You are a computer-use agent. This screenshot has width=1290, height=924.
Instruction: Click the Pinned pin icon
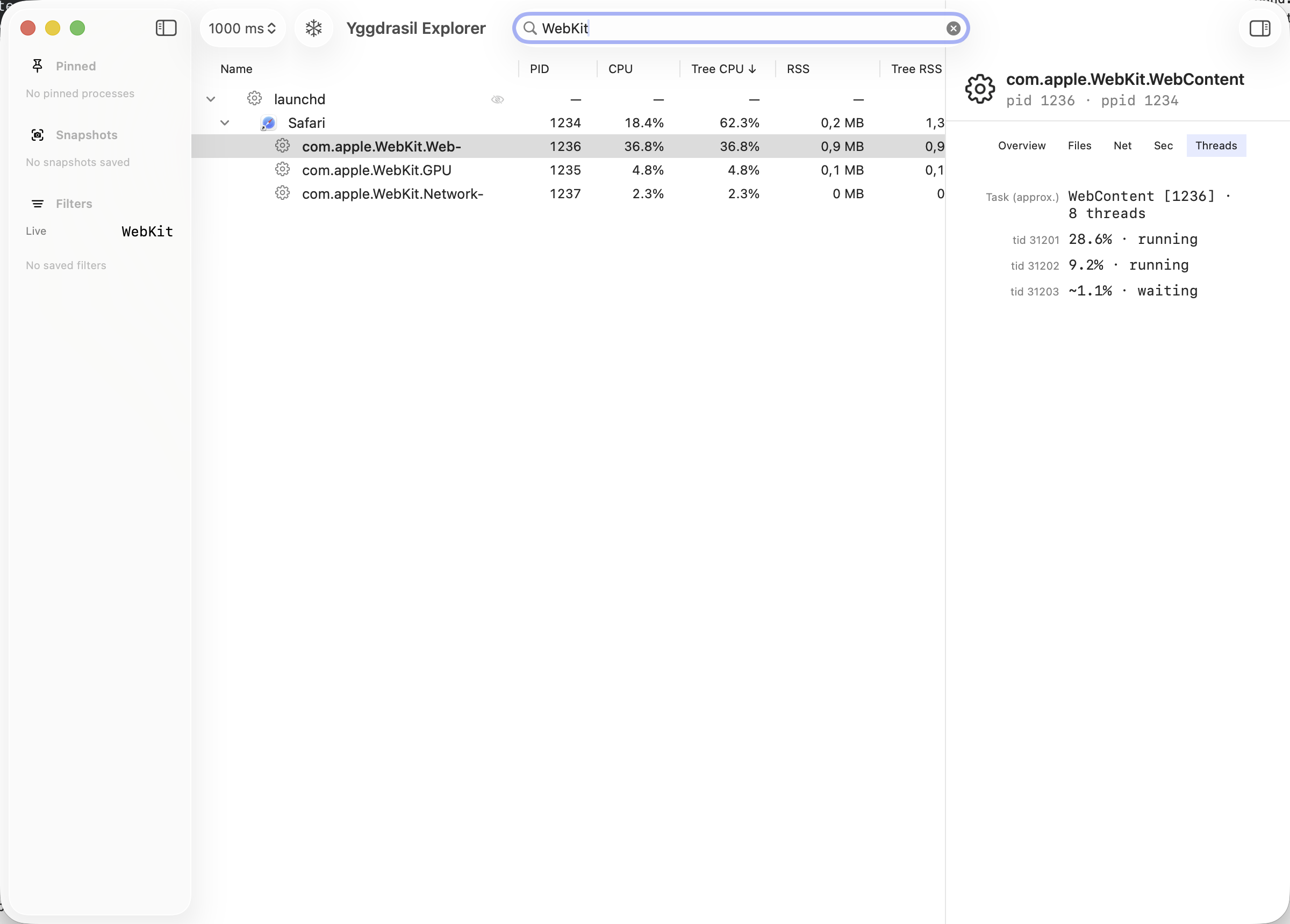tap(38, 66)
